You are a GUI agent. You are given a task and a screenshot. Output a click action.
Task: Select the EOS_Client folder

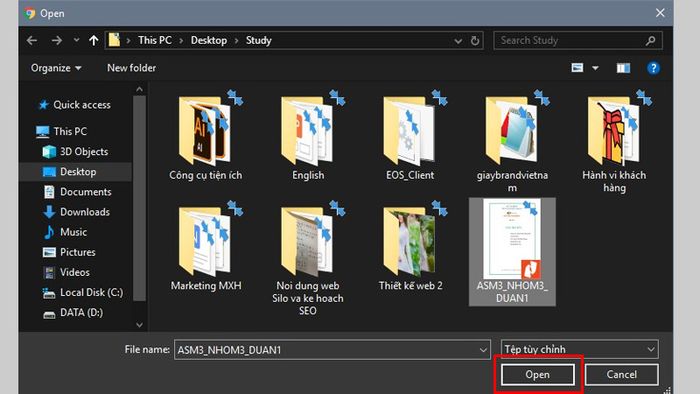[x=410, y=136]
